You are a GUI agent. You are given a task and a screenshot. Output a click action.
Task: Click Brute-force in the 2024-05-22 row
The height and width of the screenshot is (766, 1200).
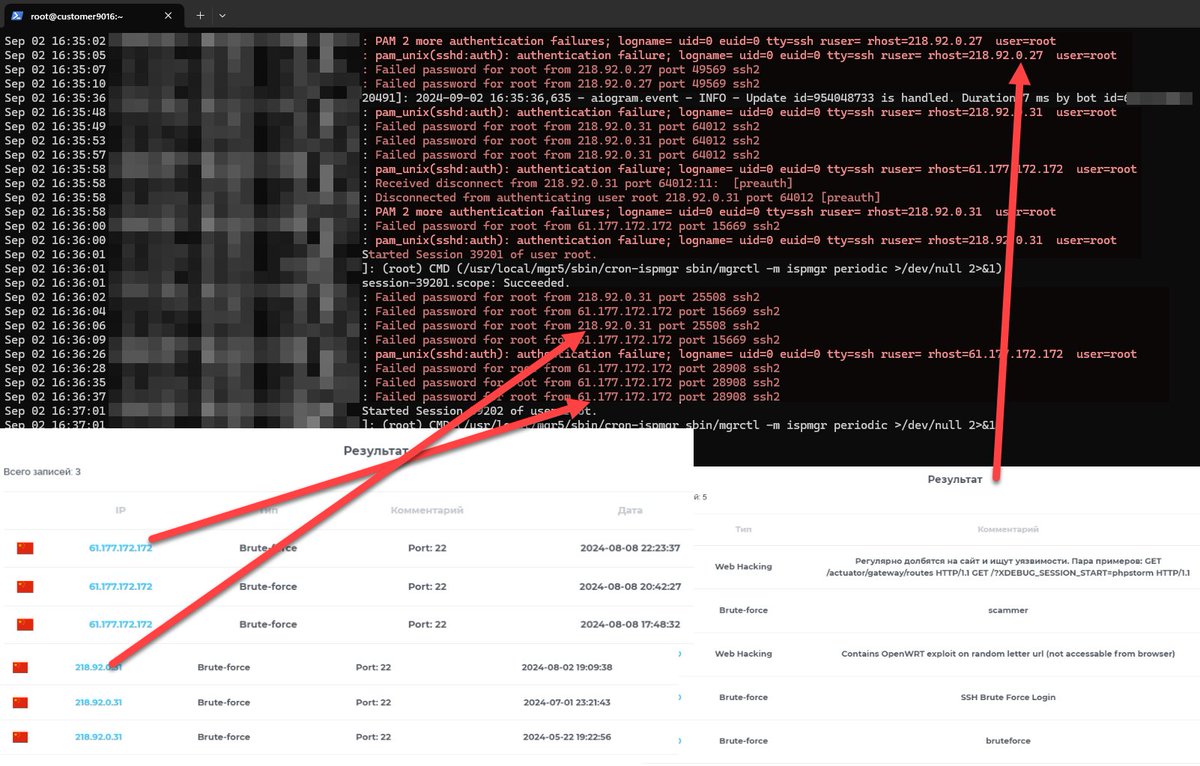coord(224,737)
